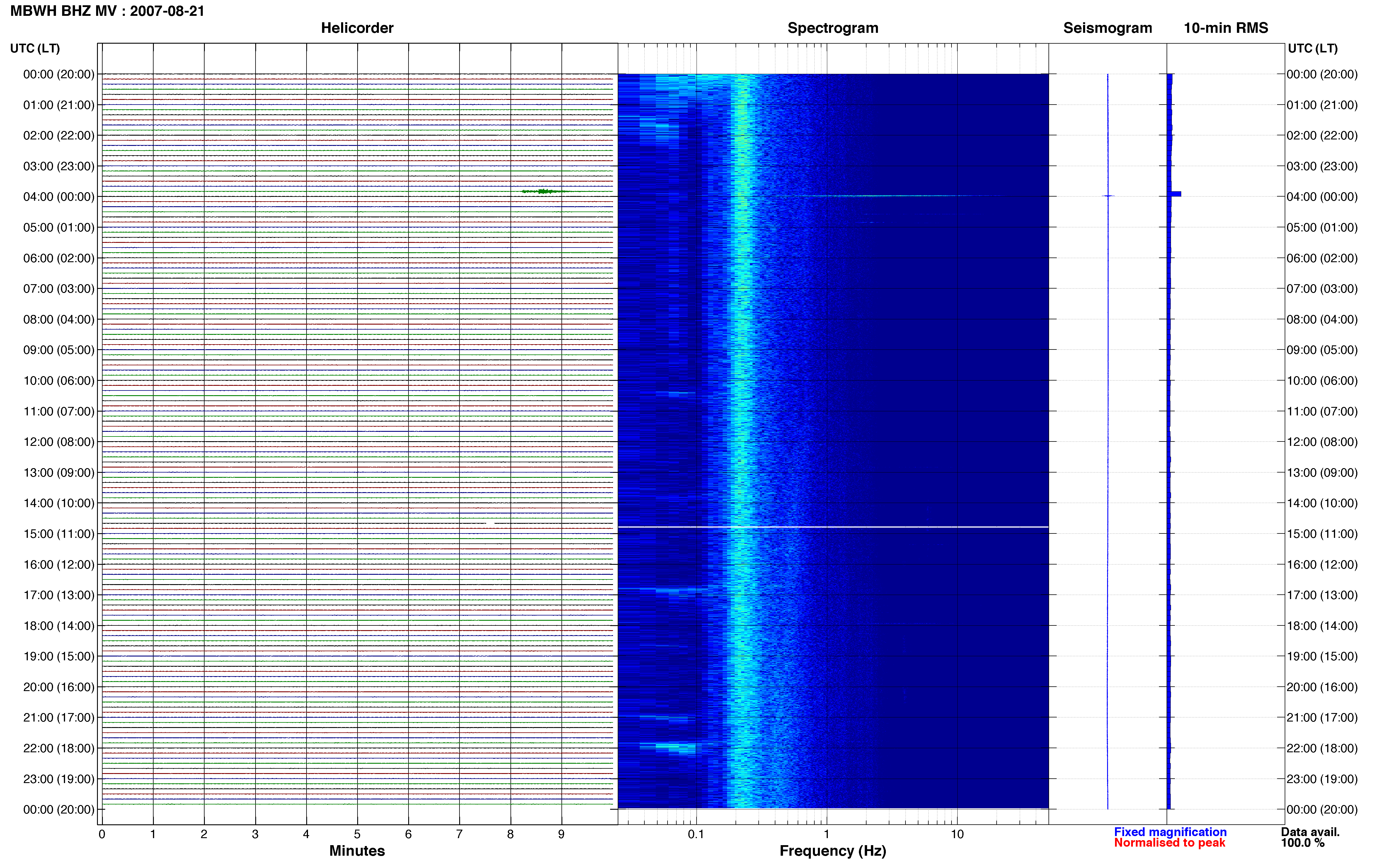Click the large RMS bar near 04:00

click(x=1174, y=194)
